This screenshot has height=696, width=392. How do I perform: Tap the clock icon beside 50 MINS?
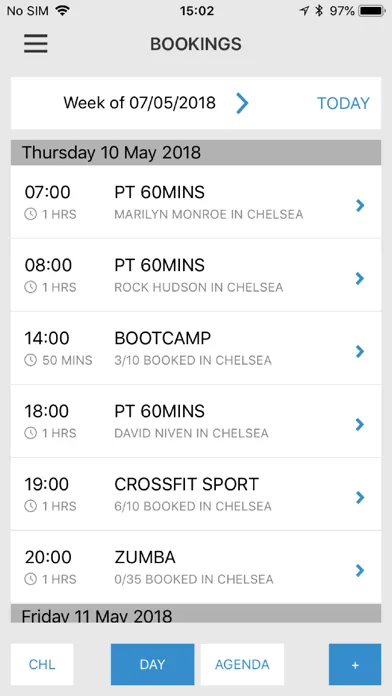point(30,360)
